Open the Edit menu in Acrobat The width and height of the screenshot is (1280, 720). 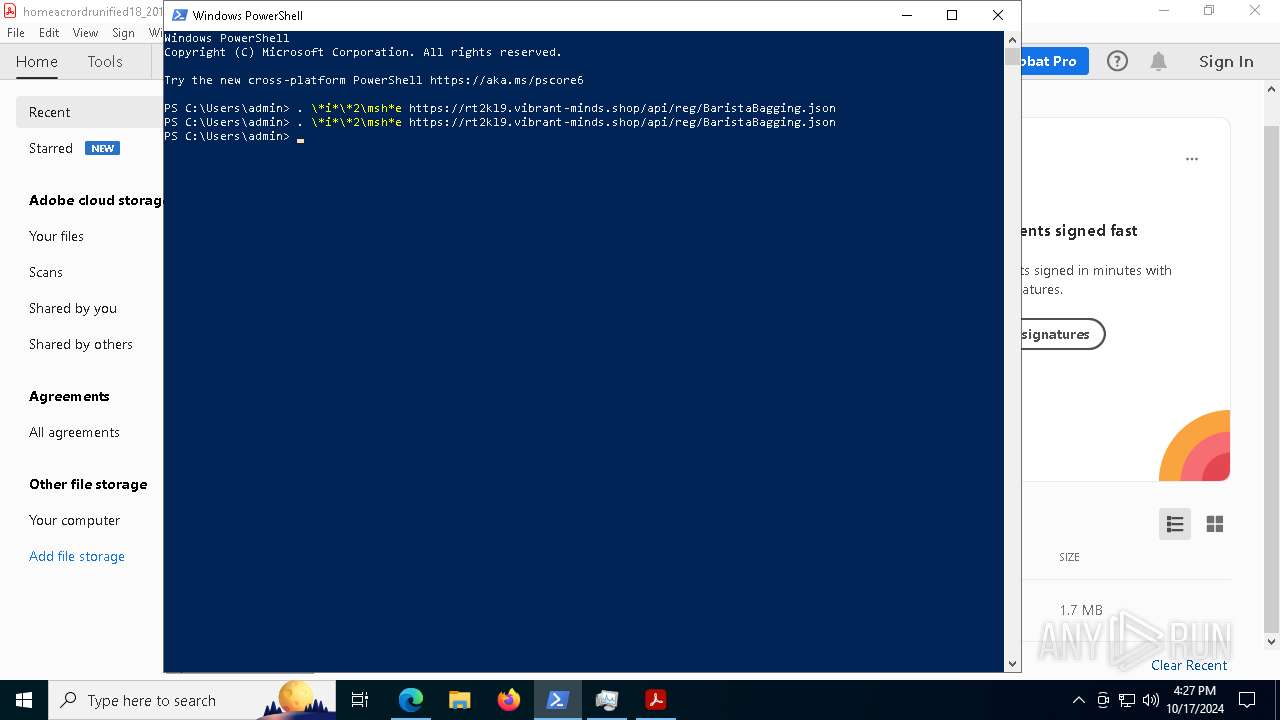click(49, 32)
